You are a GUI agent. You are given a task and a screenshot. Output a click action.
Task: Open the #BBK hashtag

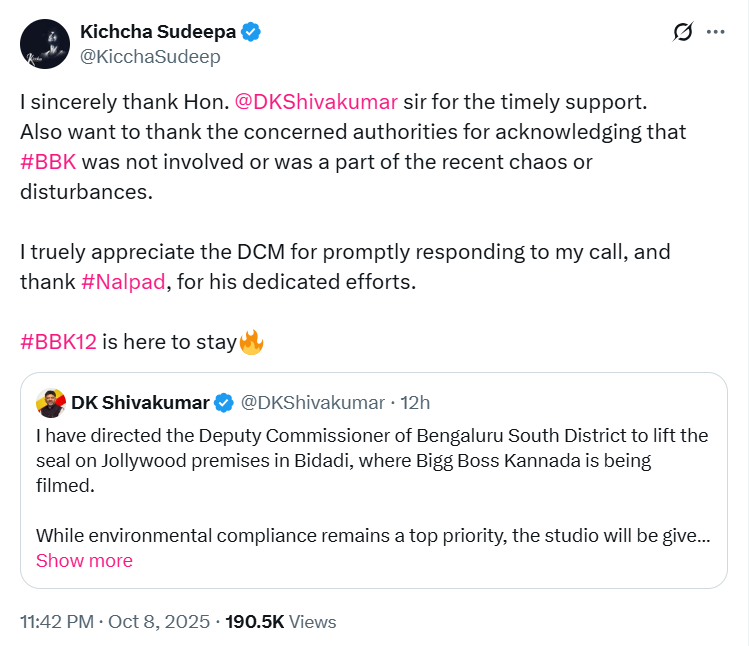pos(48,162)
